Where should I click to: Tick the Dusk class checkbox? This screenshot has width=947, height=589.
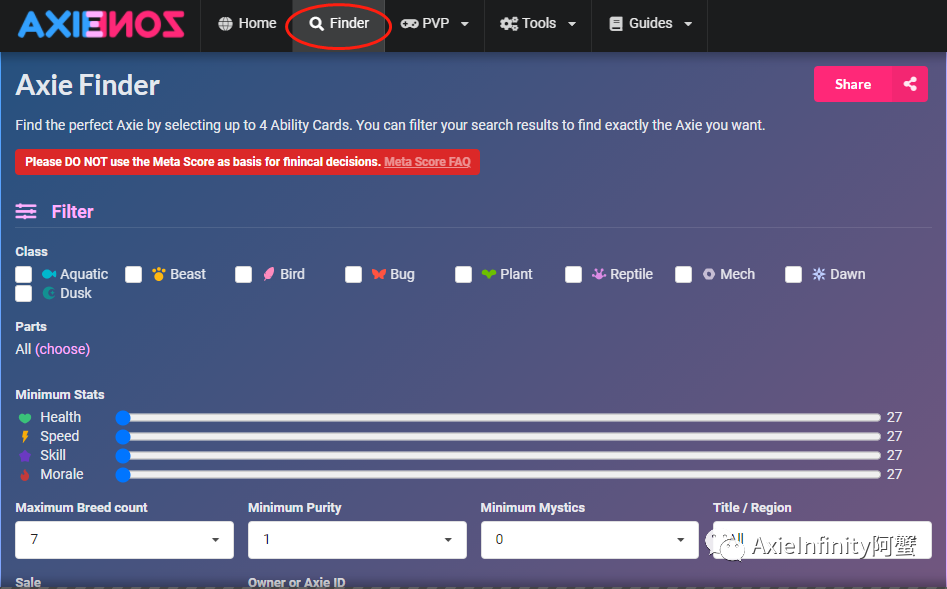24,293
